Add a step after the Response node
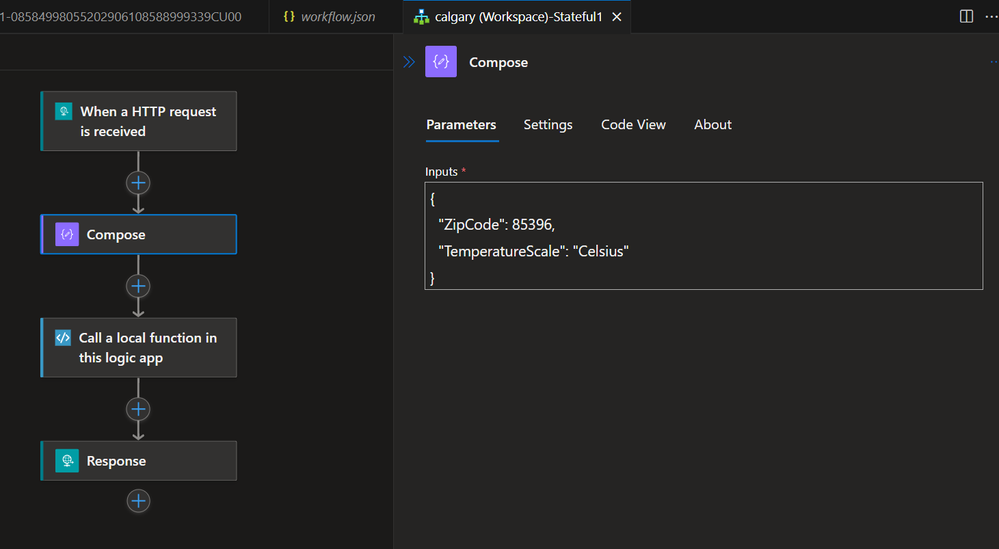The height and width of the screenshot is (549, 999). pyautogui.click(x=138, y=501)
